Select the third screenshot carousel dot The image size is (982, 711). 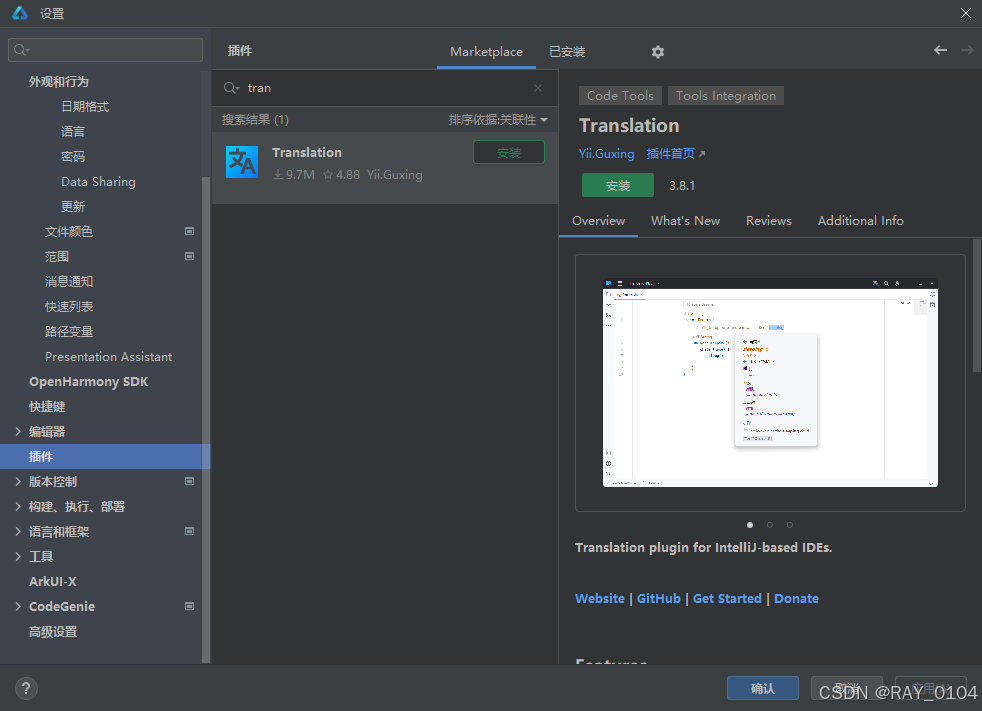point(790,525)
